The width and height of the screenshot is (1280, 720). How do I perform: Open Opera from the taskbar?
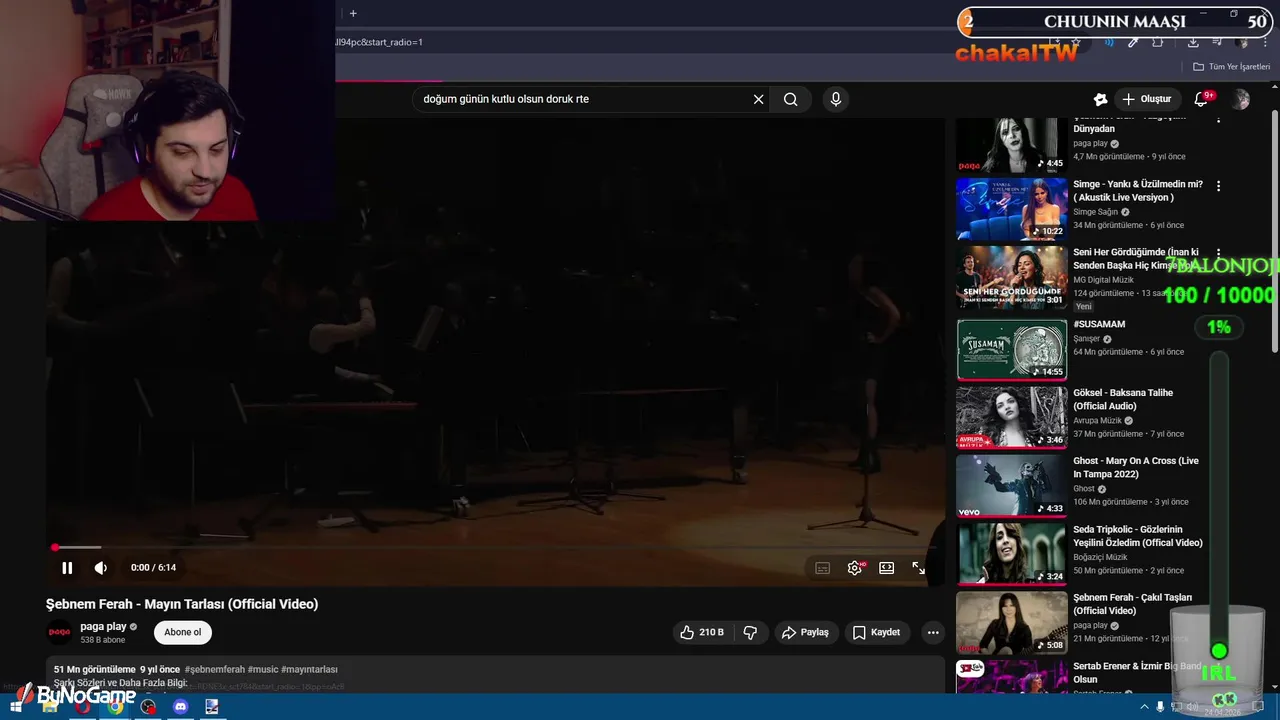[84, 706]
